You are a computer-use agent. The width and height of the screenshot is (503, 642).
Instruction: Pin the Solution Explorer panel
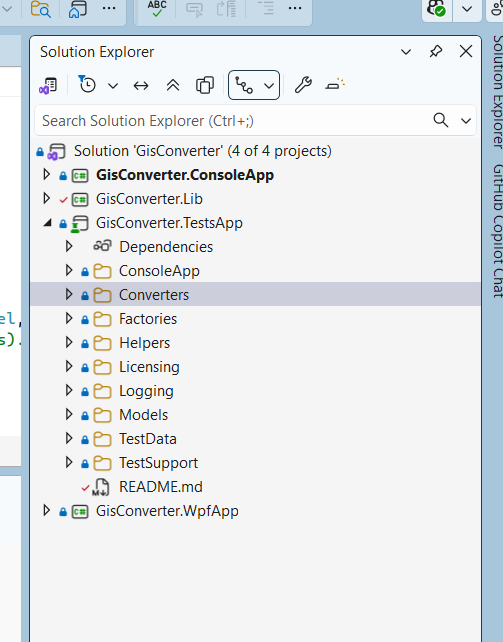[x=436, y=52]
